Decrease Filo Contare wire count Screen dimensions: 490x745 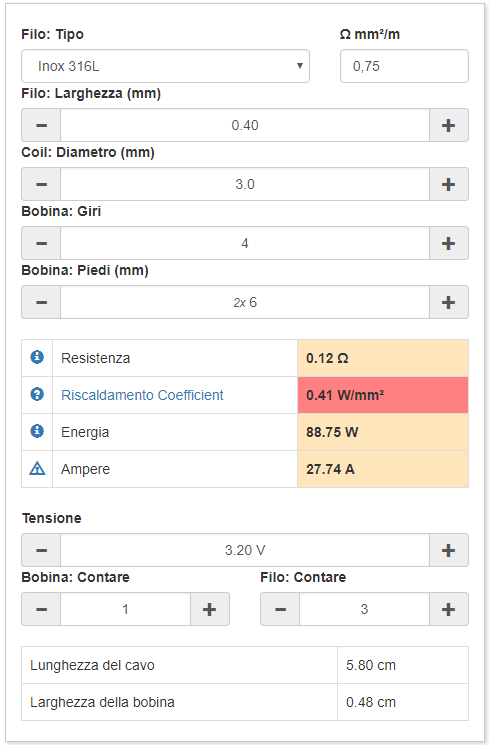[280, 609]
